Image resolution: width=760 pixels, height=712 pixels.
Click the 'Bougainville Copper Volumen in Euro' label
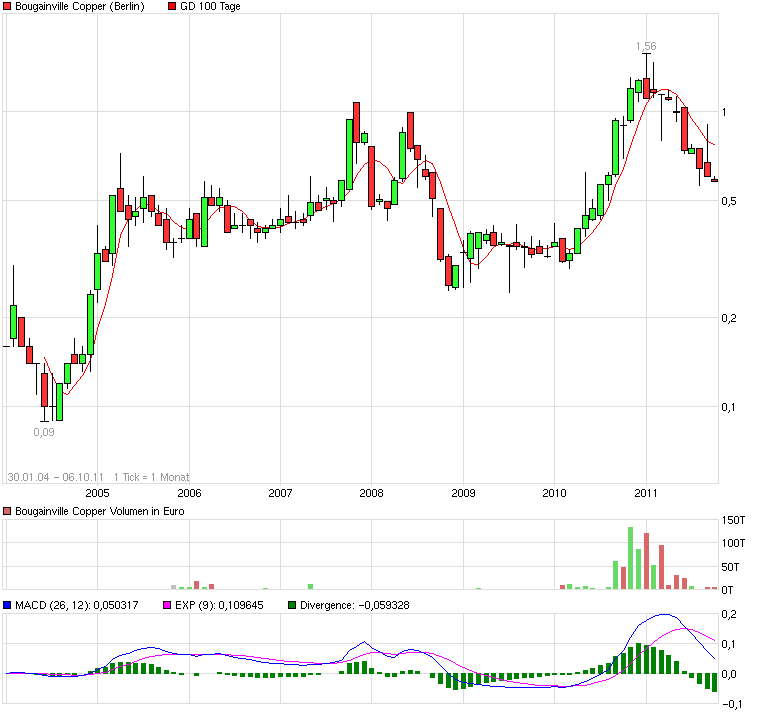[x=100, y=511]
